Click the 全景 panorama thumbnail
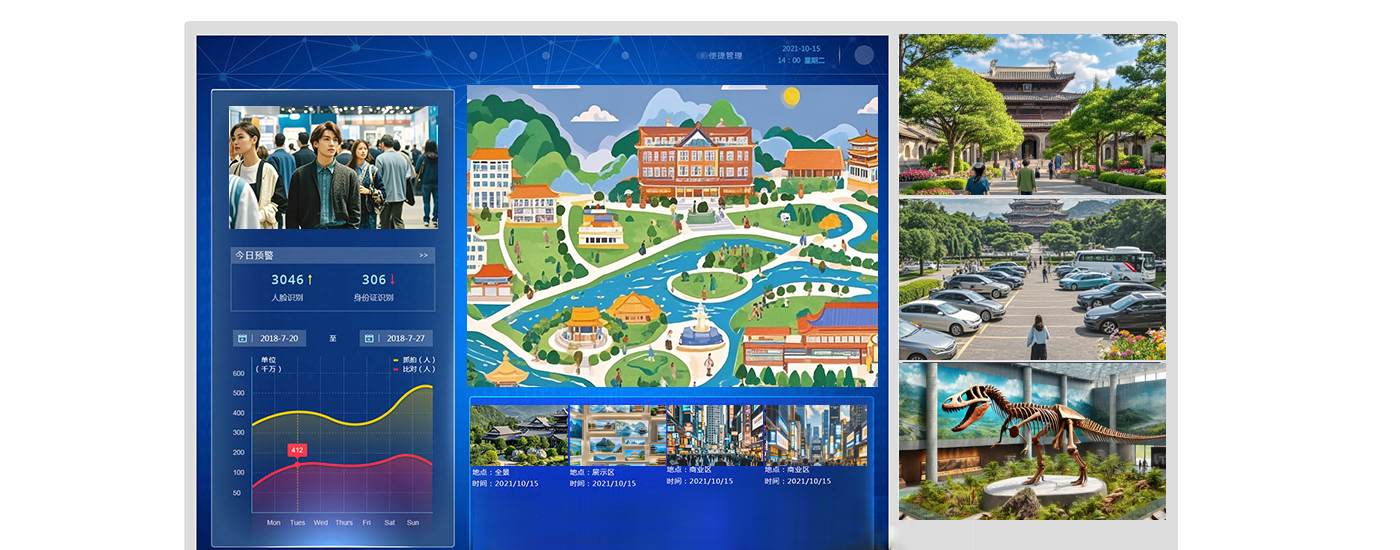This screenshot has width=1400, height=550. (x=518, y=435)
